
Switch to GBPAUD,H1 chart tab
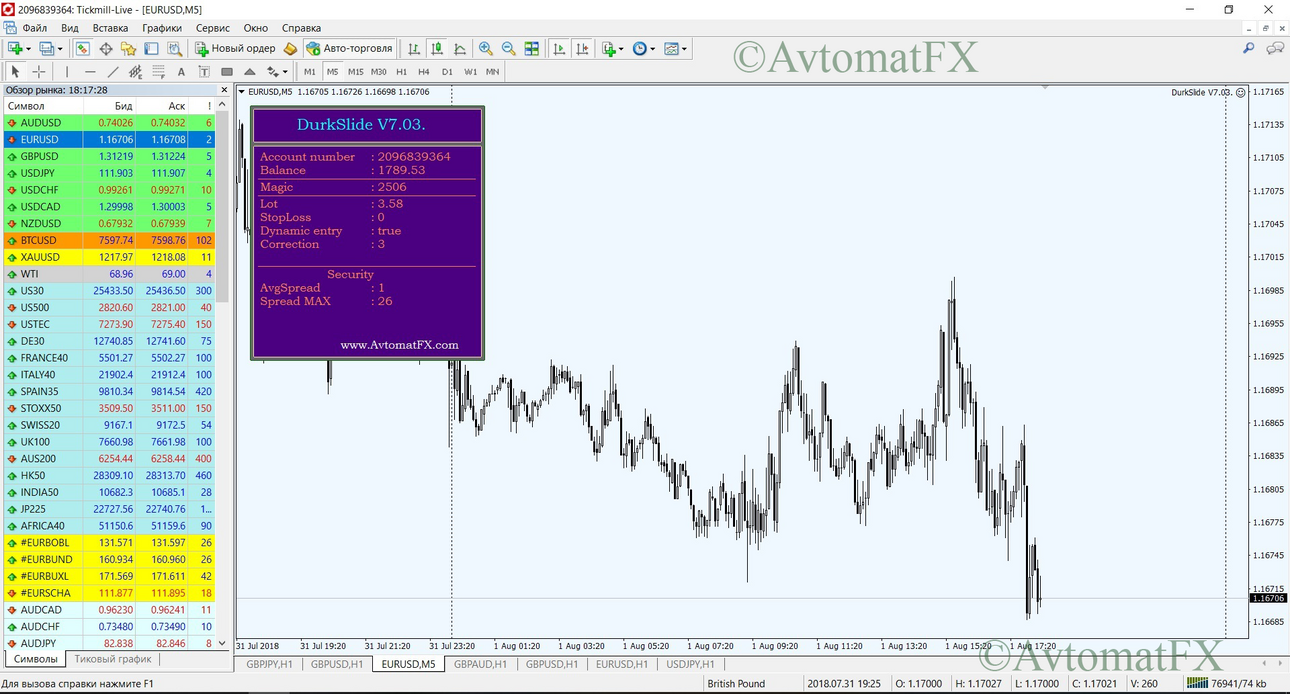coord(481,664)
